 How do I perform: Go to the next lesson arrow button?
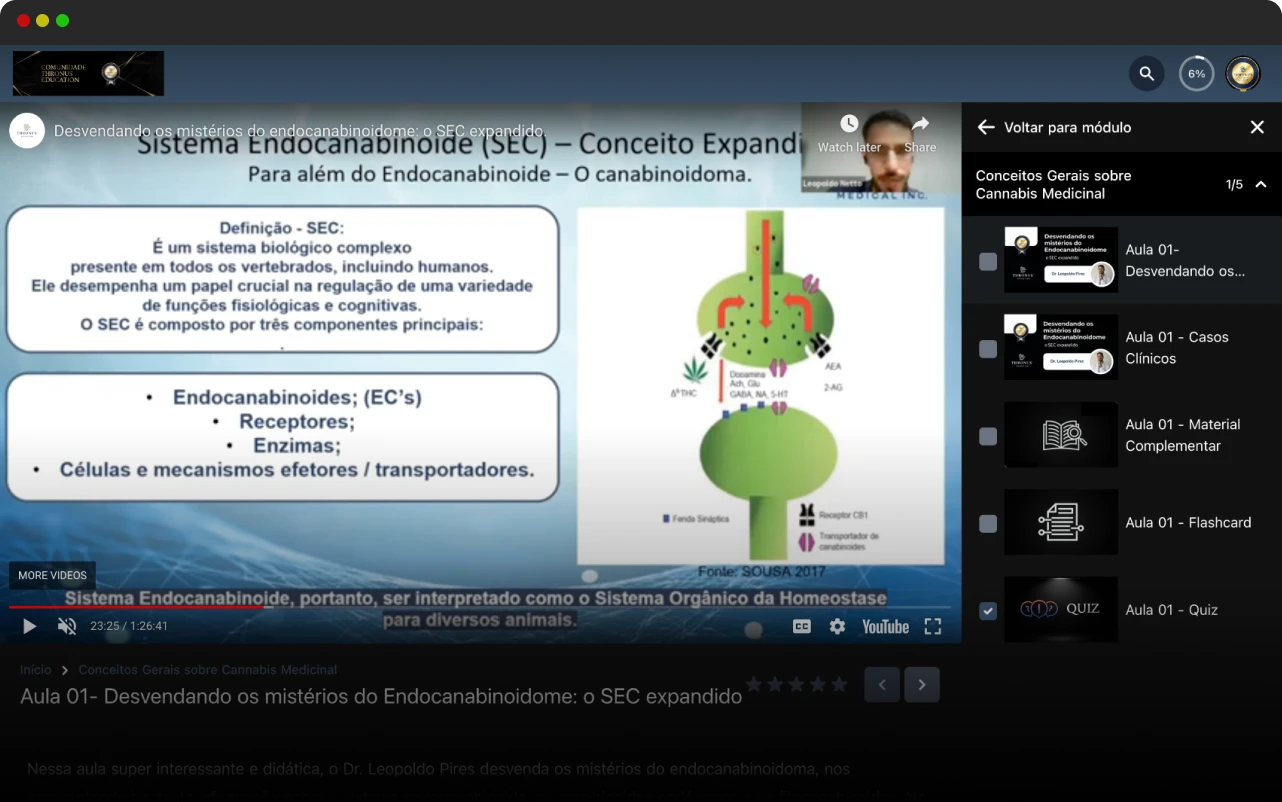point(922,684)
